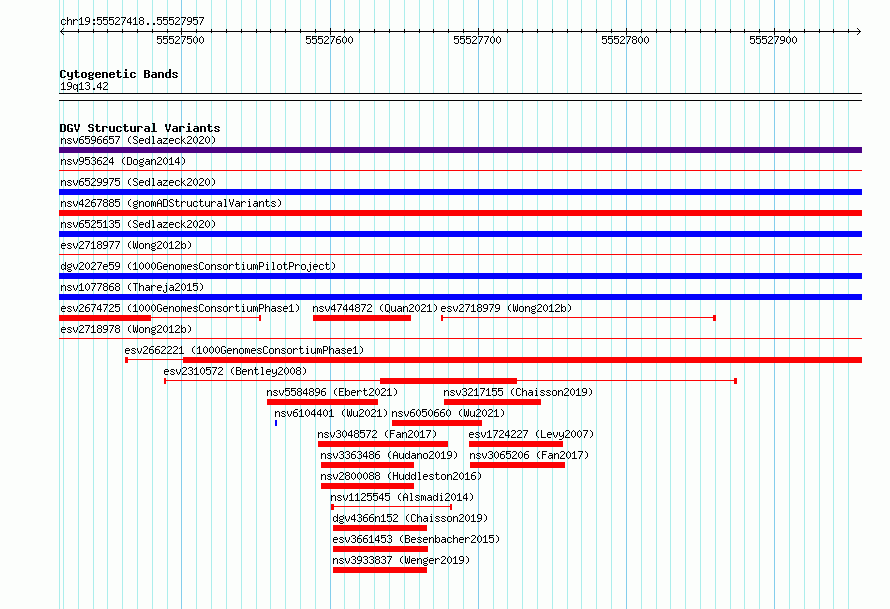Click the 55527500 ruler position
The width and height of the screenshot is (890, 609).
click(180, 40)
